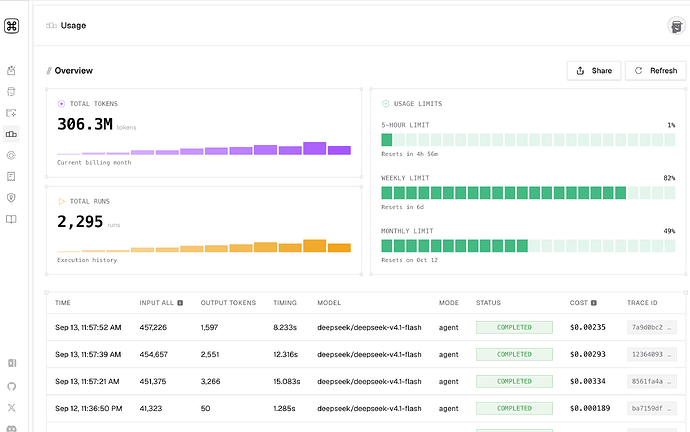Image resolution: width=690 pixels, height=432 pixels.
Task: Open trace ID ba7159df chip
Action: click(x=652, y=408)
